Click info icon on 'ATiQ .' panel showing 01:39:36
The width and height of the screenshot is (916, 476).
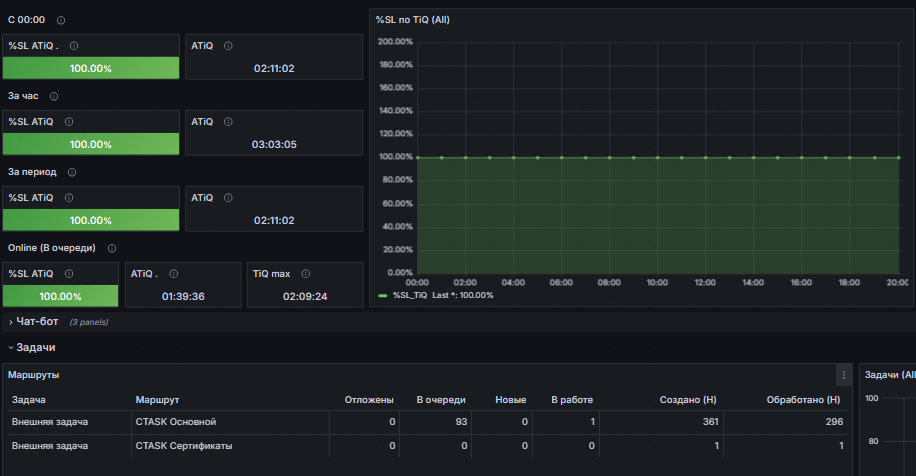pyautogui.click(x=174, y=274)
